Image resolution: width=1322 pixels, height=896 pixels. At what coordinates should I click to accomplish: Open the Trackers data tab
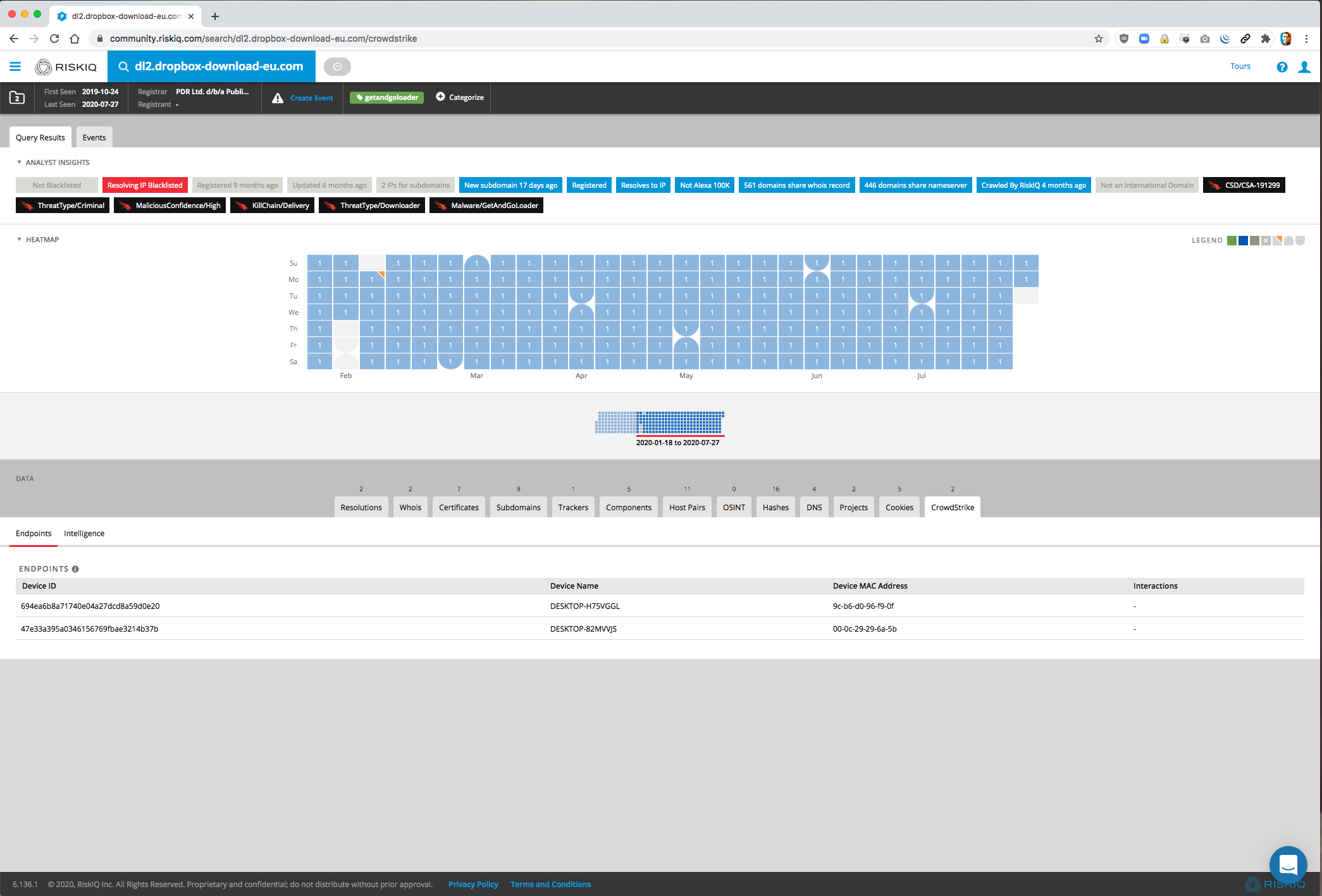pos(573,507)
